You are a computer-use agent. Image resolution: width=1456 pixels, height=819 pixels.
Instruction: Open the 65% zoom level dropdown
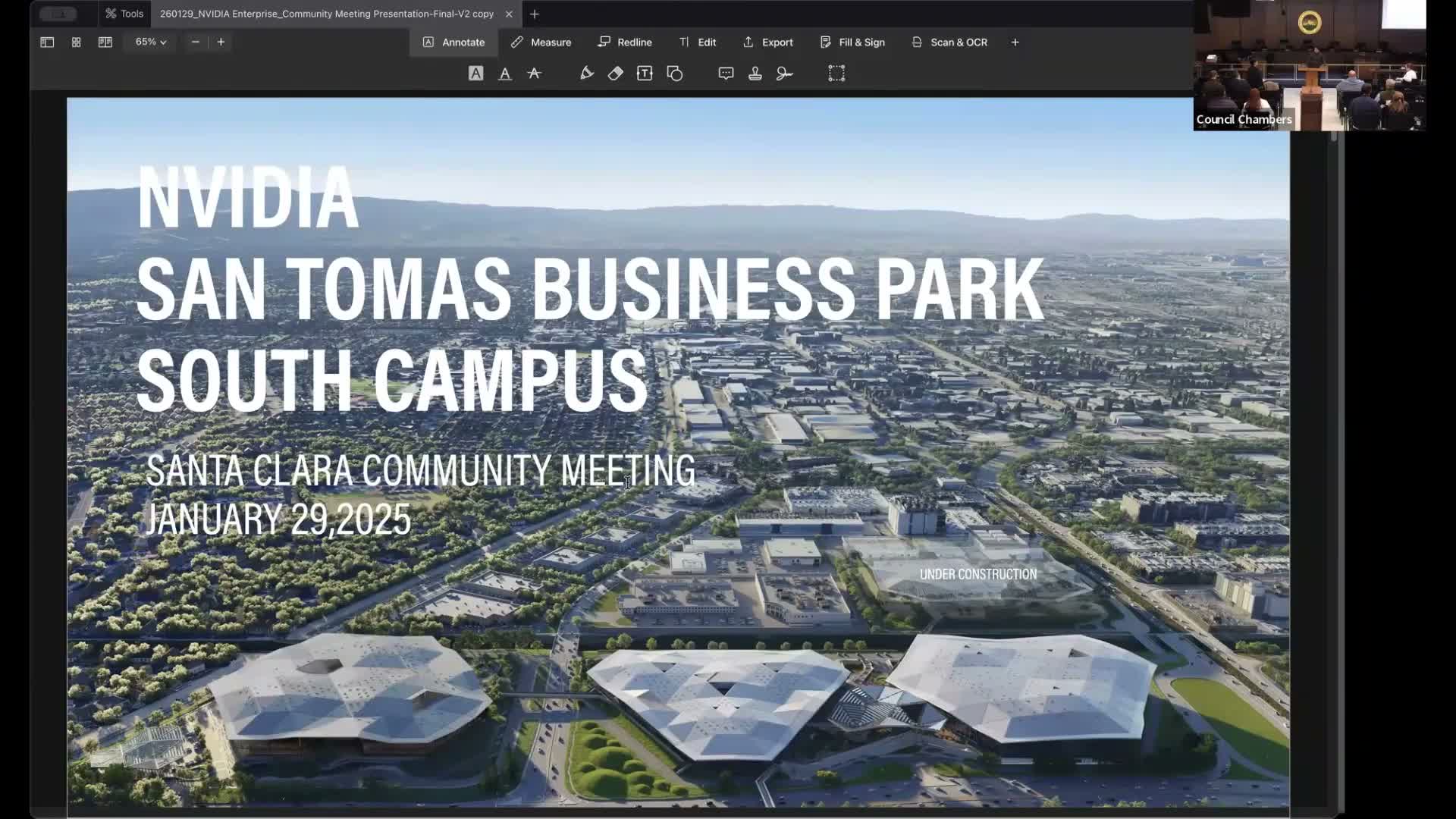pos(150,42)
